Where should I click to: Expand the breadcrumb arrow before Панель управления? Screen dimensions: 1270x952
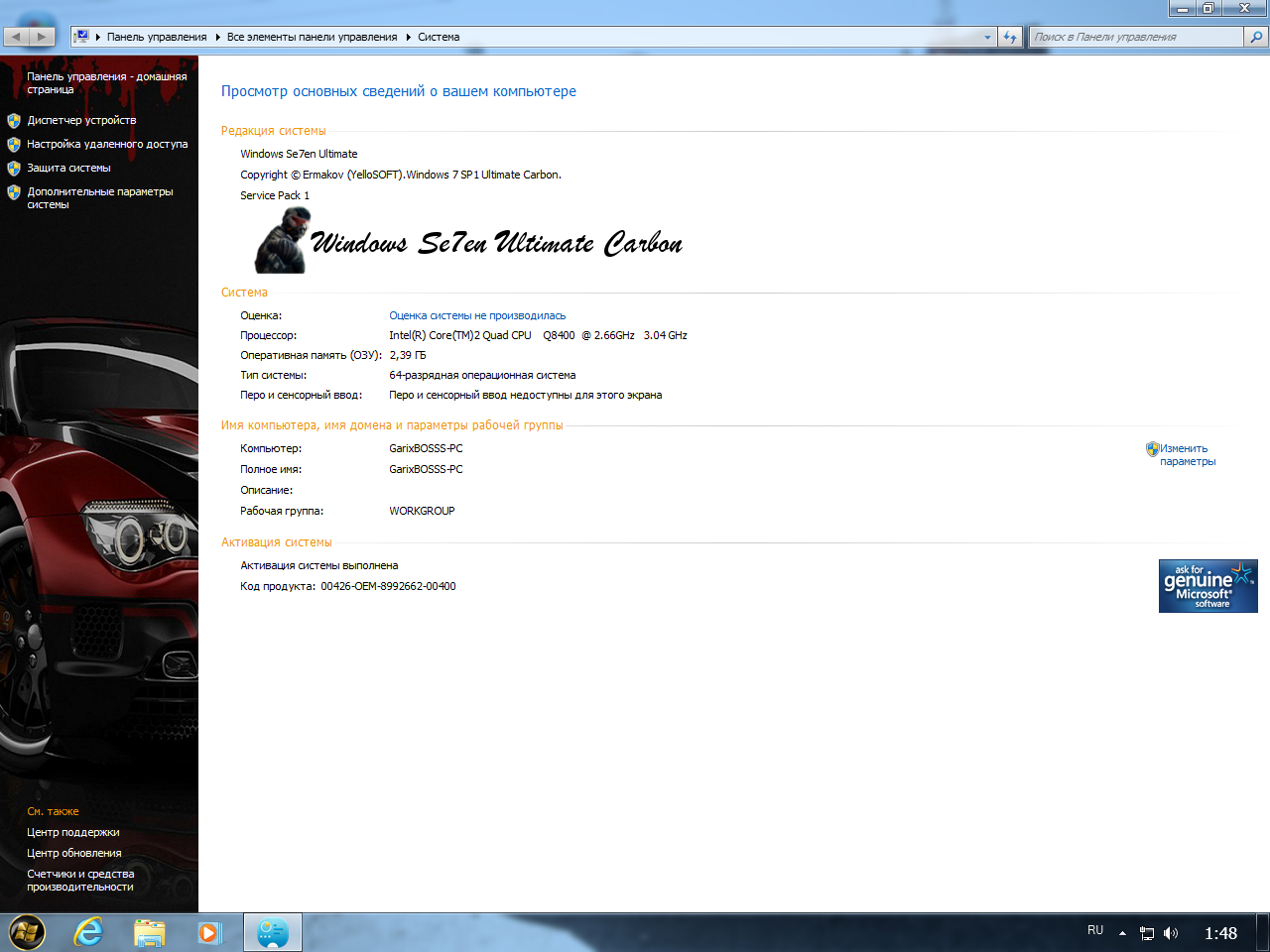coord(98,37)
